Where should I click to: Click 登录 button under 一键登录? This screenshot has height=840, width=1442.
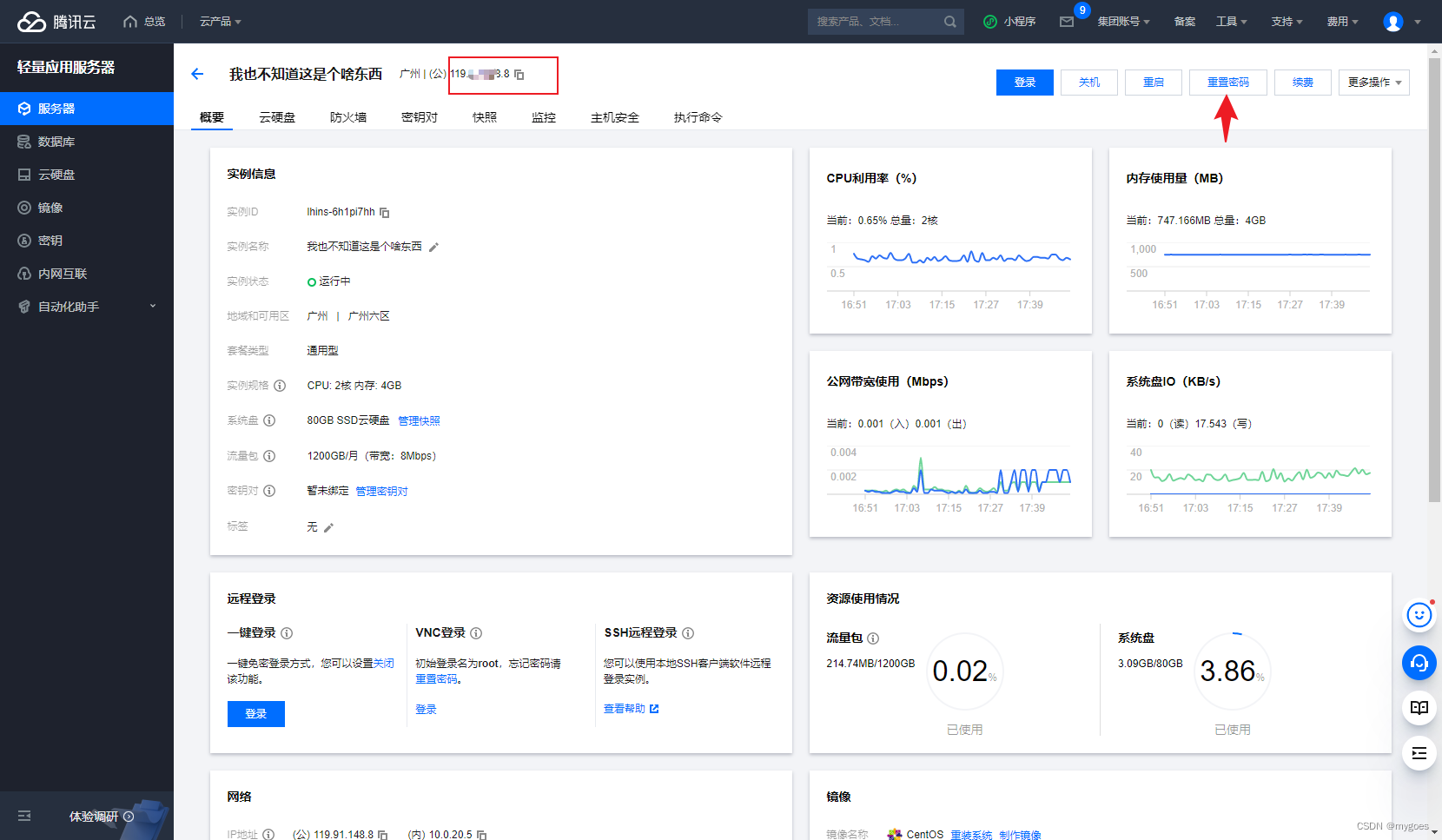coord(256,714)
